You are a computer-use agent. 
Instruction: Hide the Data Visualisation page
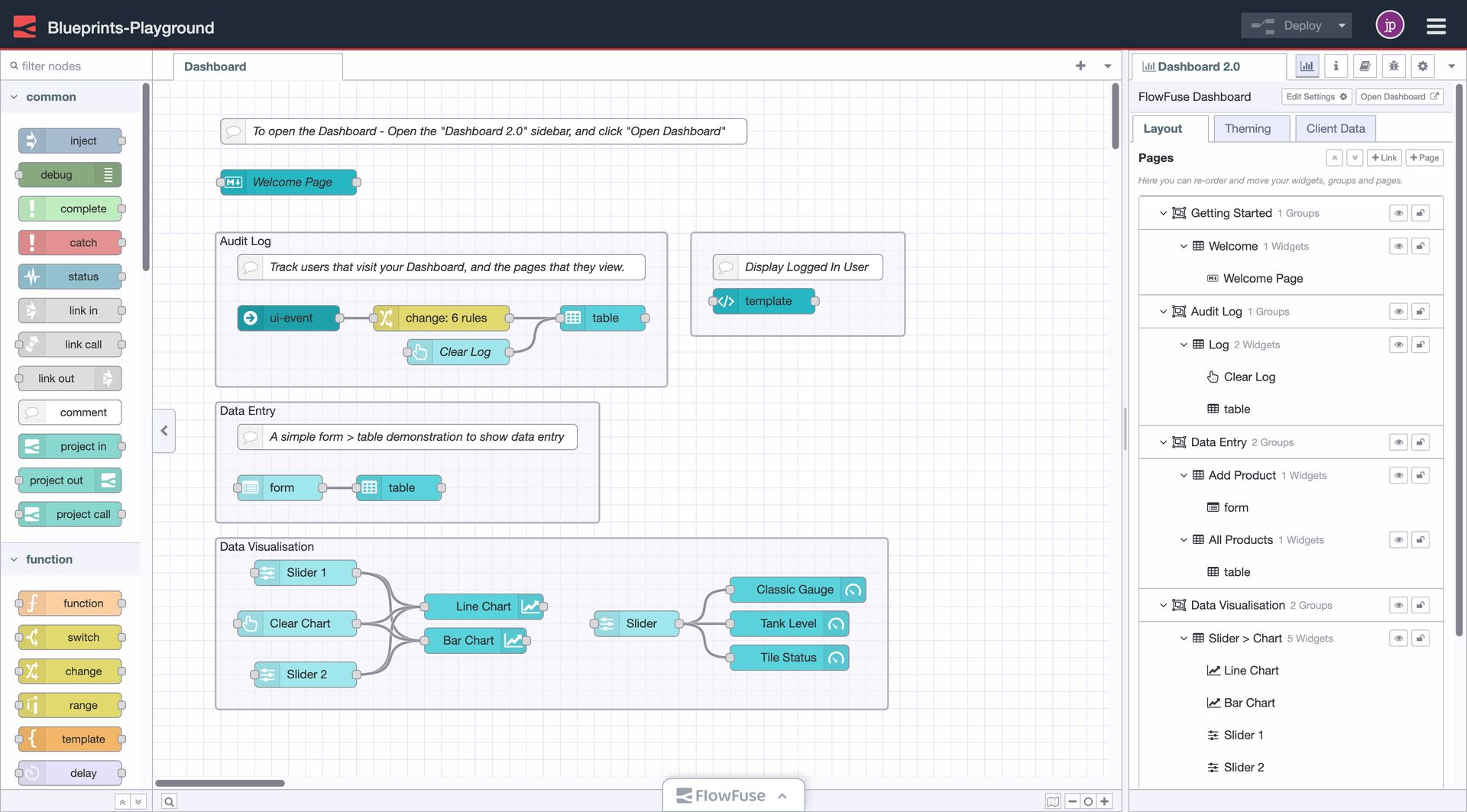[1398, 604]
